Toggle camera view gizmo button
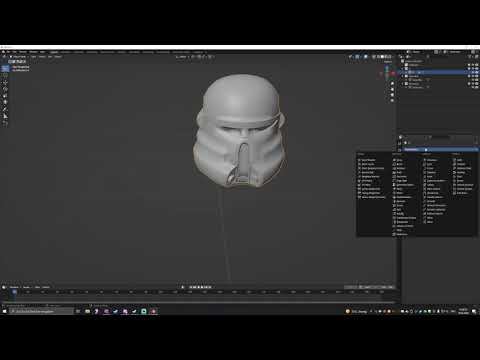The image size is (480, 360). (392, 95)
